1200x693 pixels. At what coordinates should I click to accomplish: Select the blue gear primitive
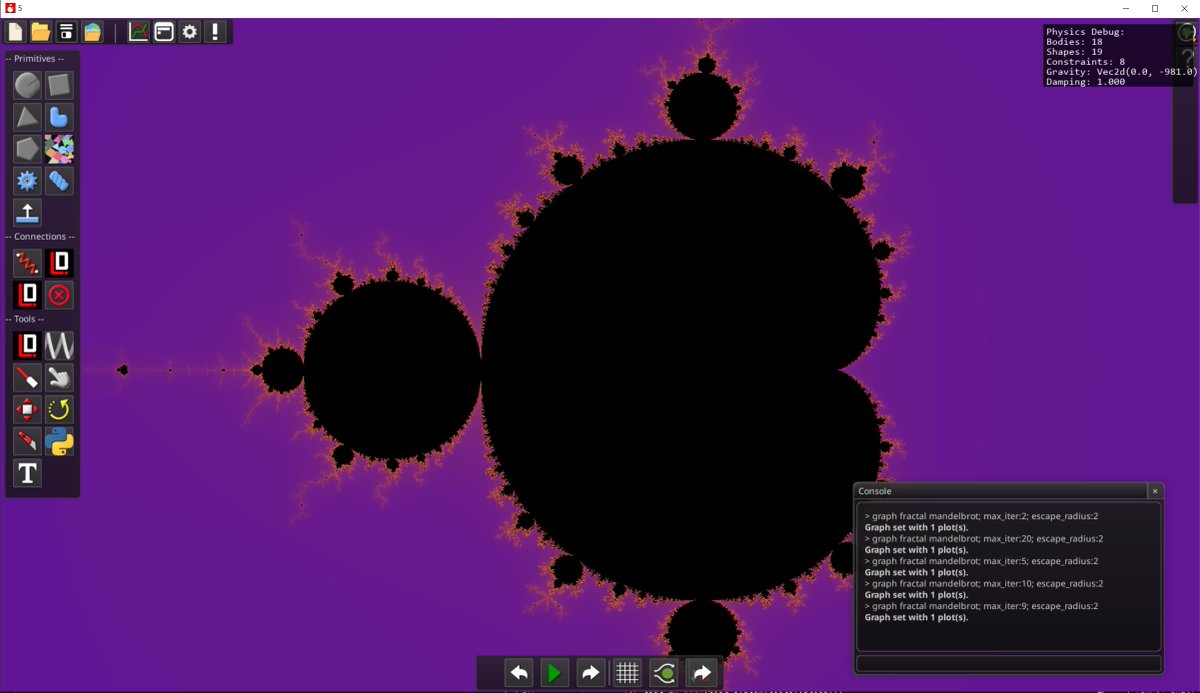[27, 181]
